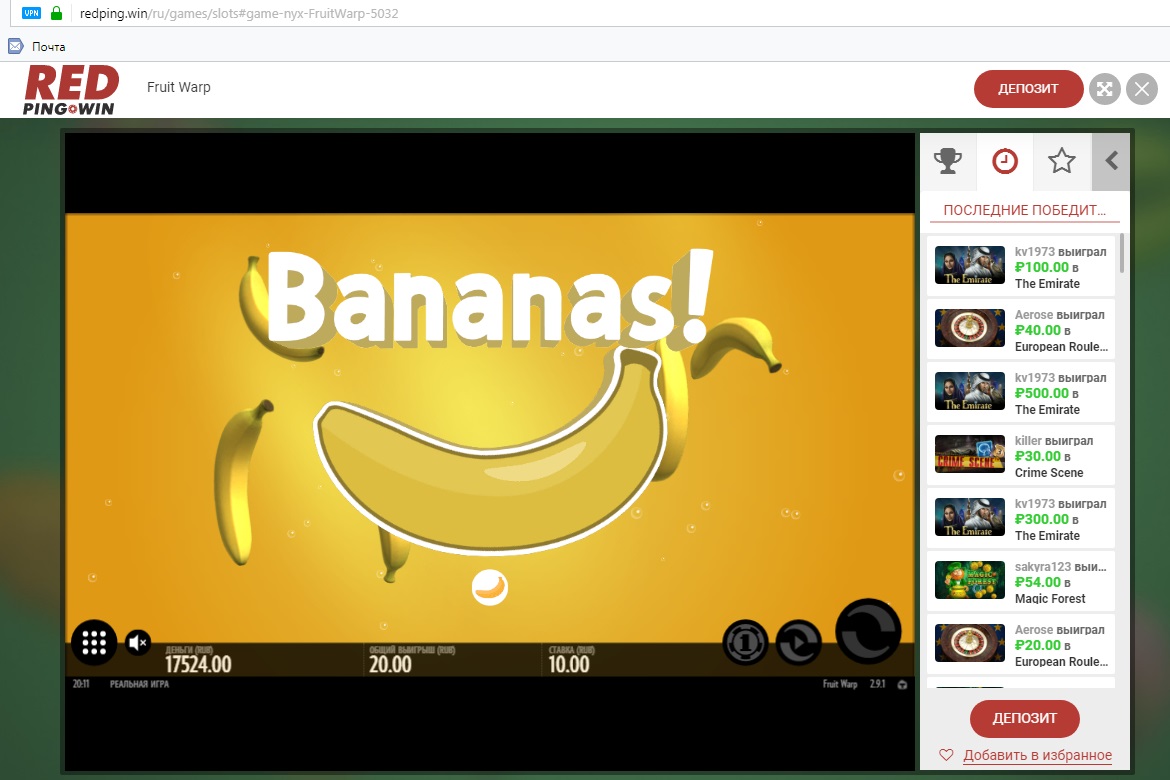
Task: Click the small icon beside version 2.9.1
Action: click(x=902, y=684)
